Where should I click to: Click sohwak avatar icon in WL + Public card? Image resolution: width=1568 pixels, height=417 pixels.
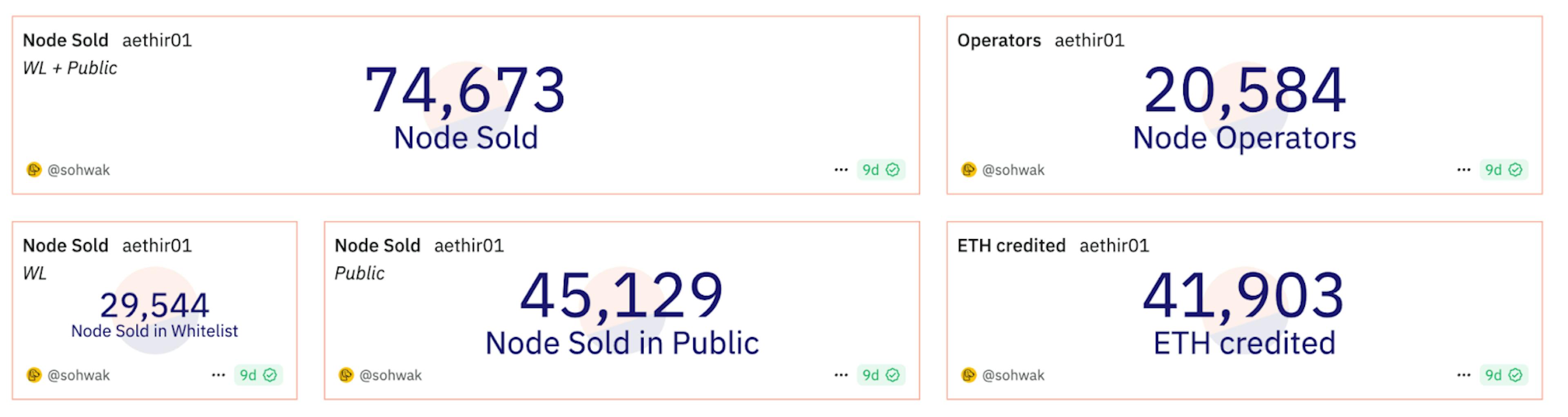[34, 170]
